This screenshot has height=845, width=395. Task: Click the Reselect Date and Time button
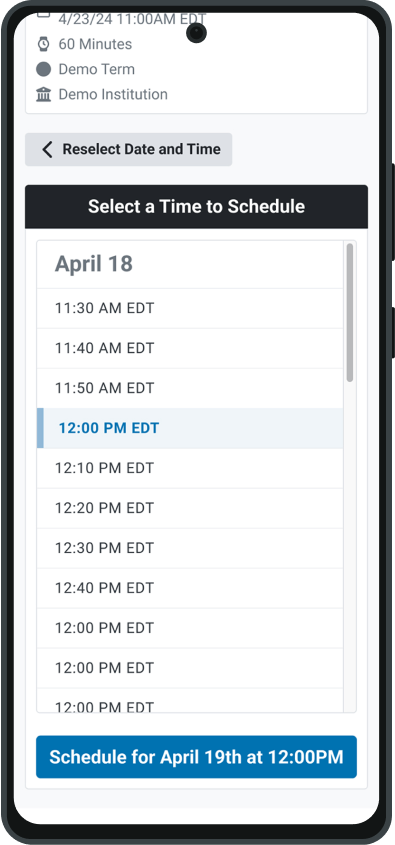tap(129, 149)
